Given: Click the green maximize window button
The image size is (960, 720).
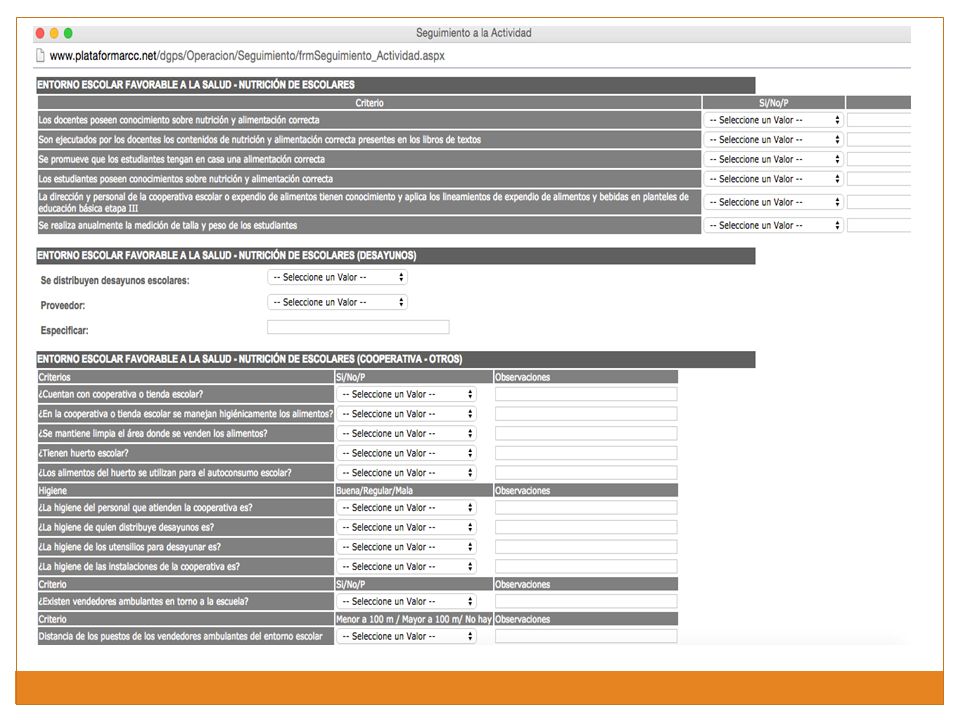Looking at the screenshot, I should tap(68, 33).
